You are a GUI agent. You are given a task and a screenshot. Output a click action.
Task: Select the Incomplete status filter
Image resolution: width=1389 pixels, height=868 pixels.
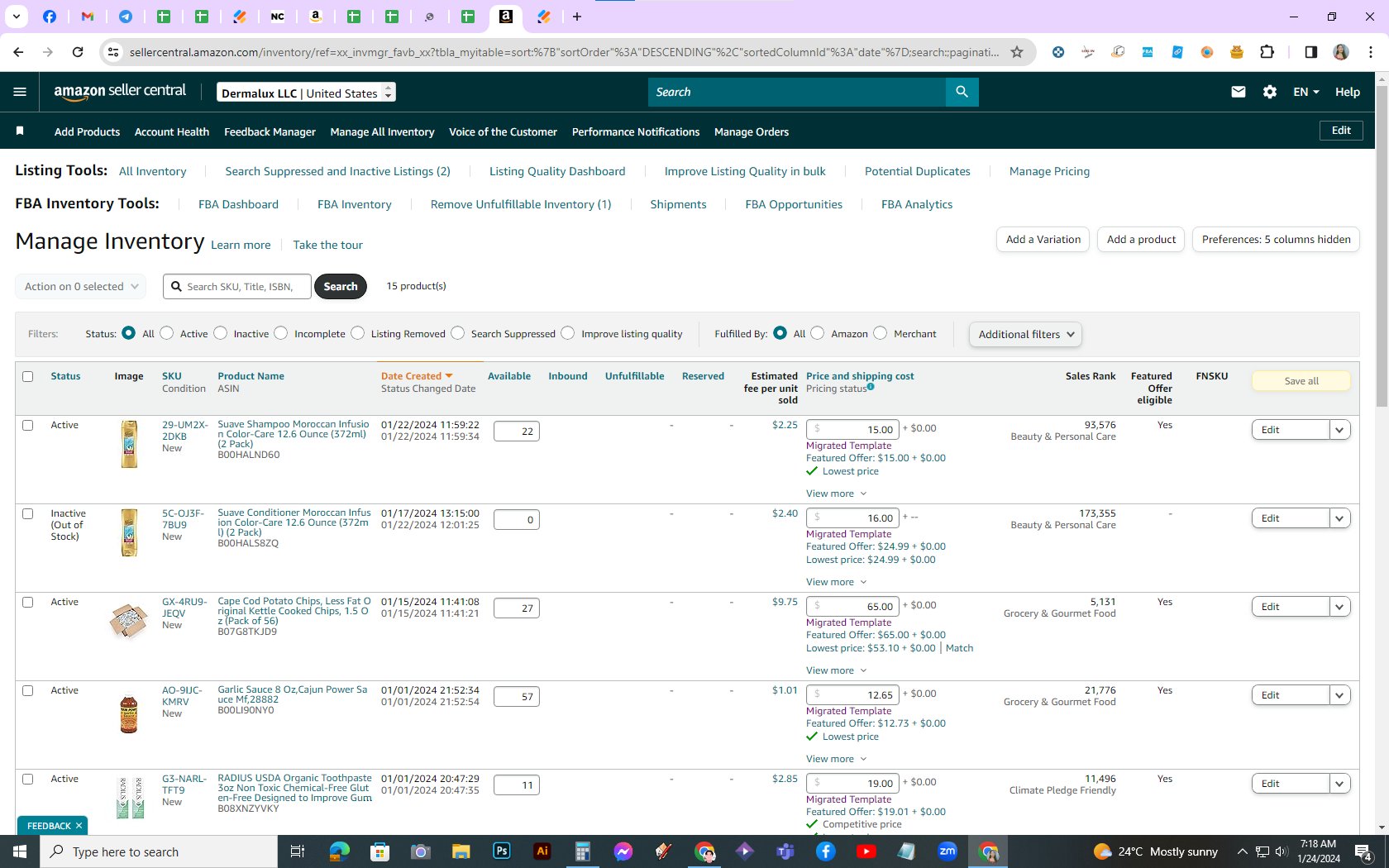coord(281,333)
